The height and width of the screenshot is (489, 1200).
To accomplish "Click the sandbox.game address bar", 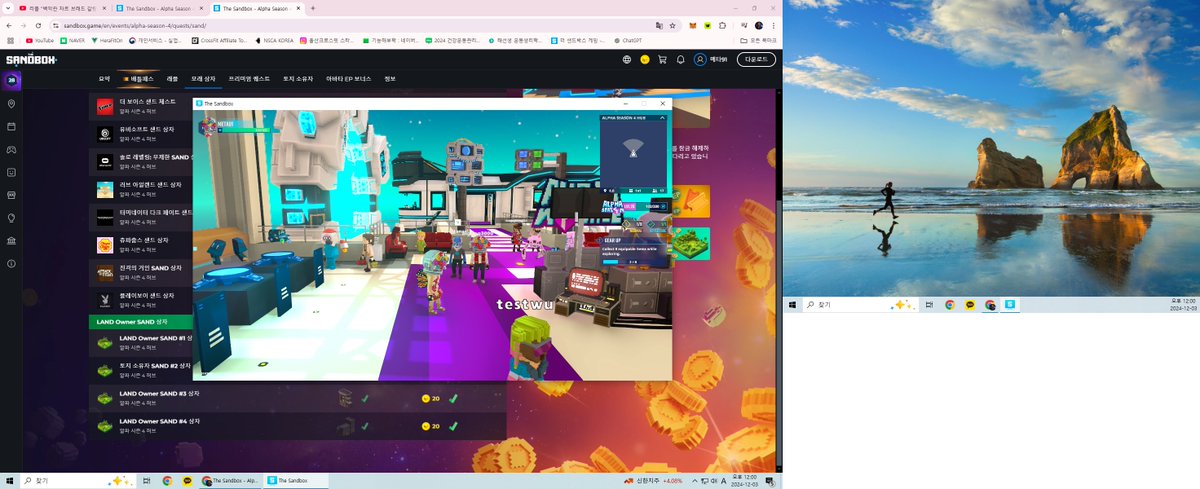I will (x=365, y=24).
